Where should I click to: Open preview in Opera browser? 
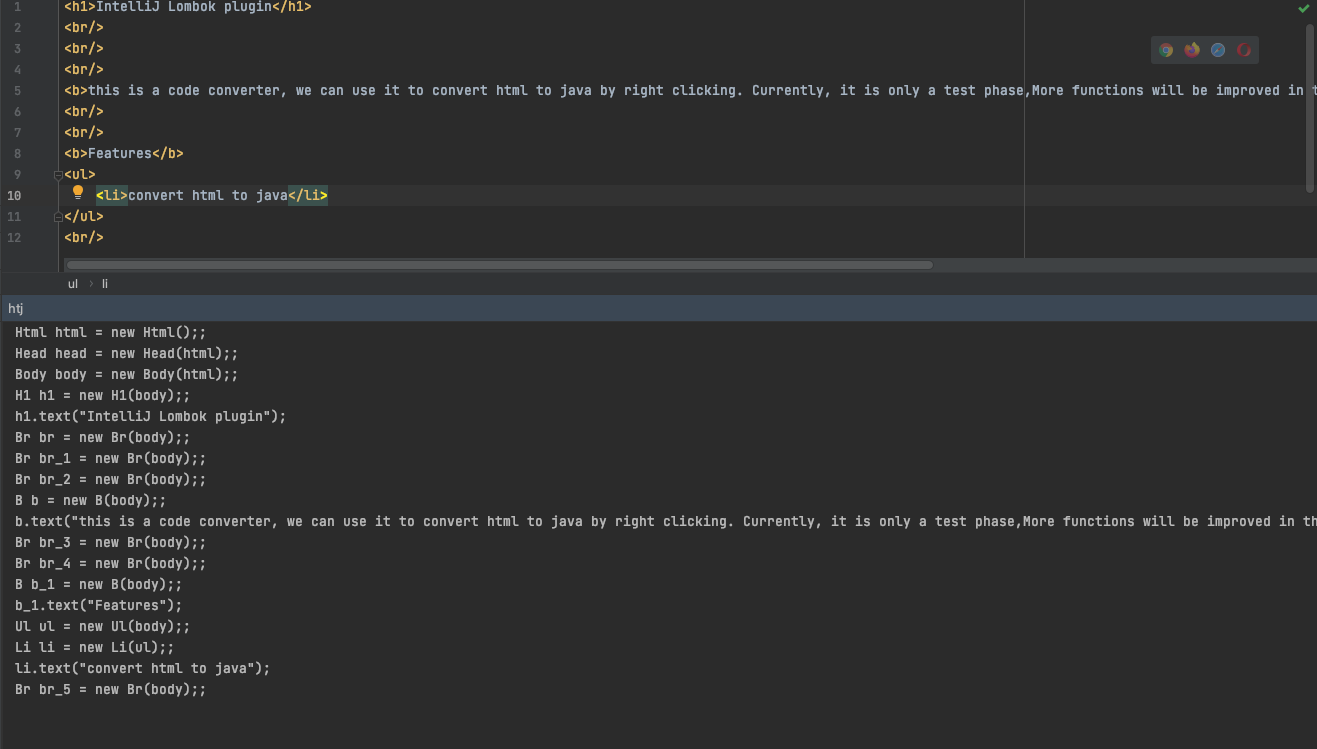pos(1244,50)
